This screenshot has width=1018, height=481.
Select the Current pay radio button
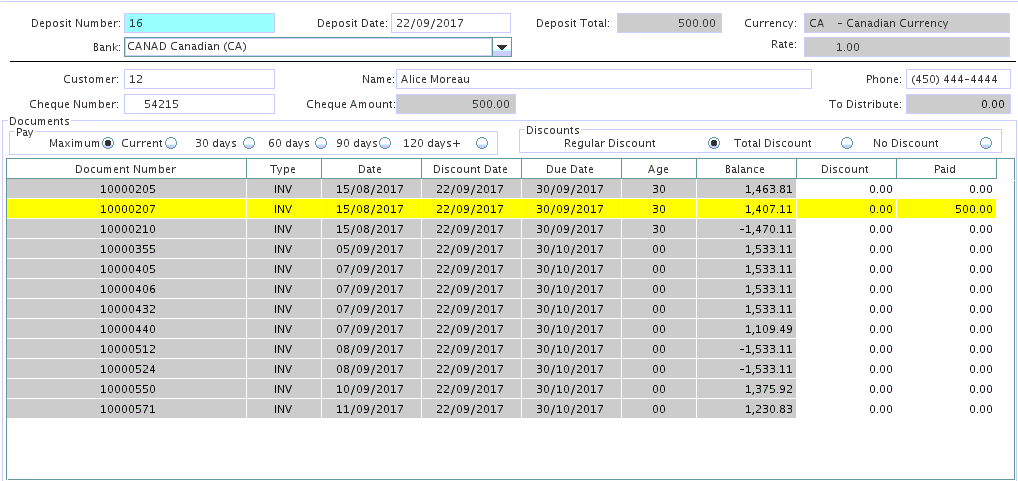click(171, 143)
